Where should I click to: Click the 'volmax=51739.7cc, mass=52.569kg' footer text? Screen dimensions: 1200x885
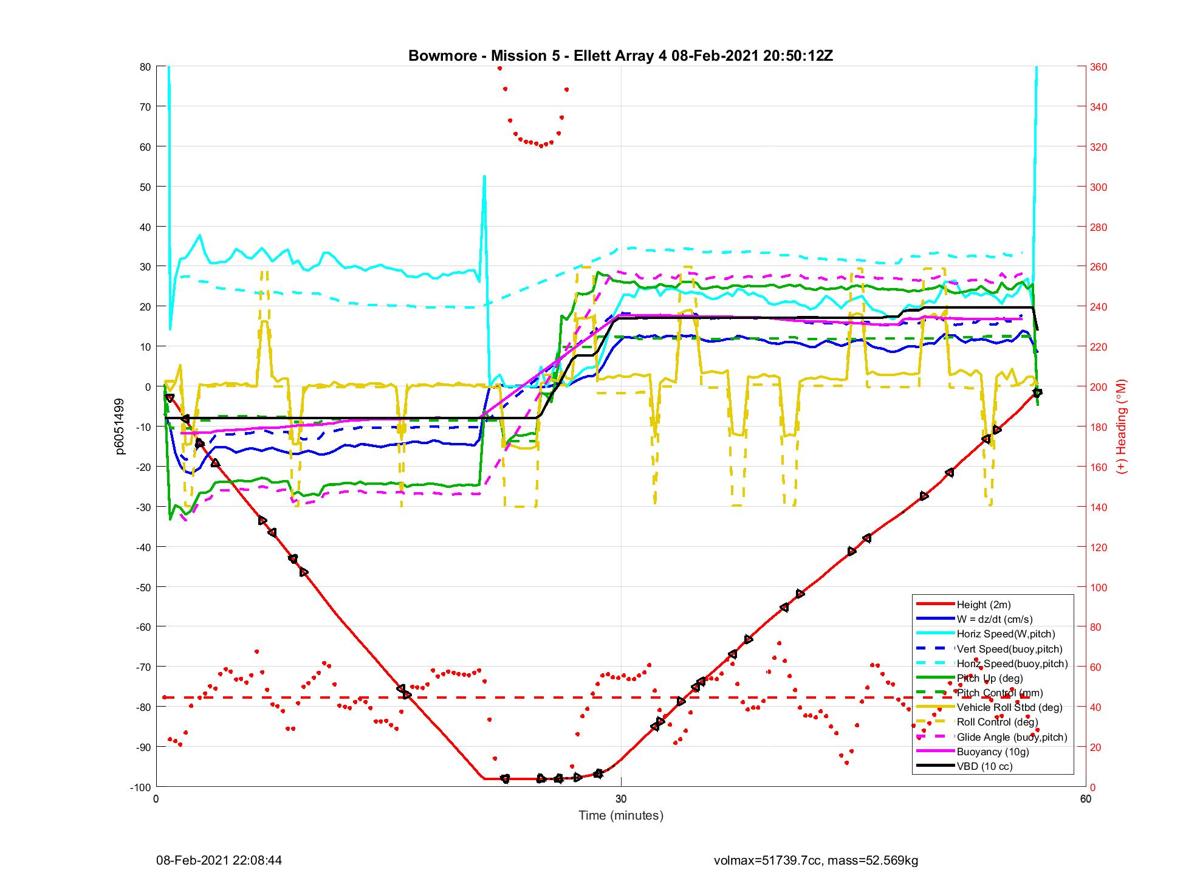click(816, 860)
